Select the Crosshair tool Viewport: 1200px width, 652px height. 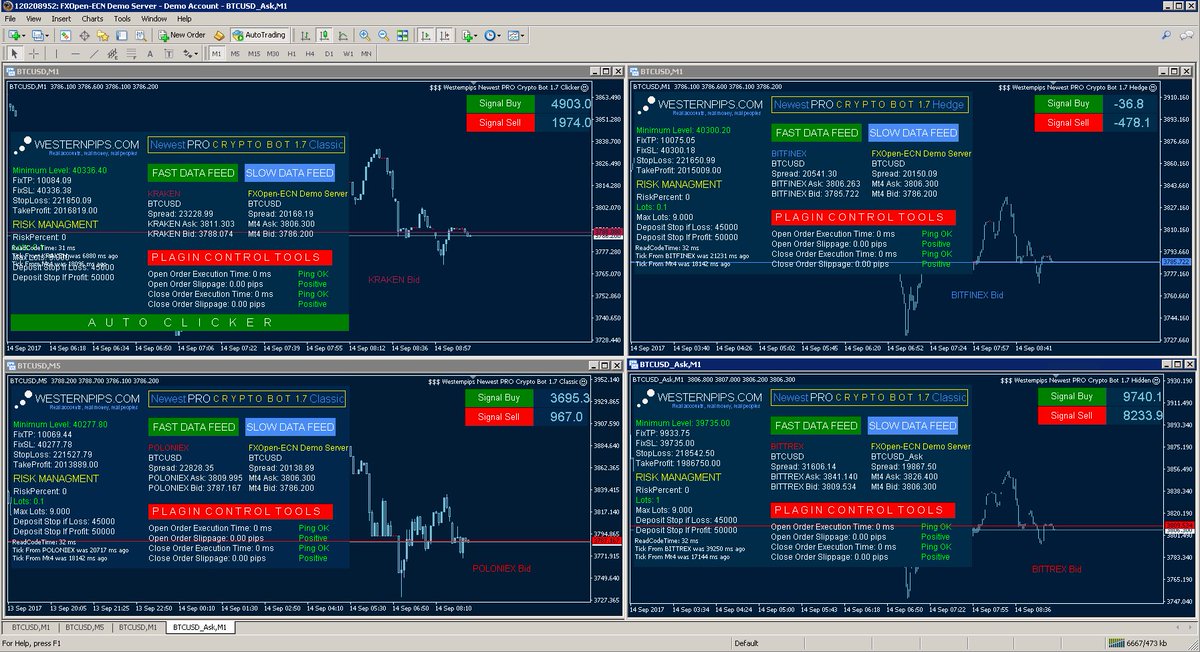click(x=34, y=54)
